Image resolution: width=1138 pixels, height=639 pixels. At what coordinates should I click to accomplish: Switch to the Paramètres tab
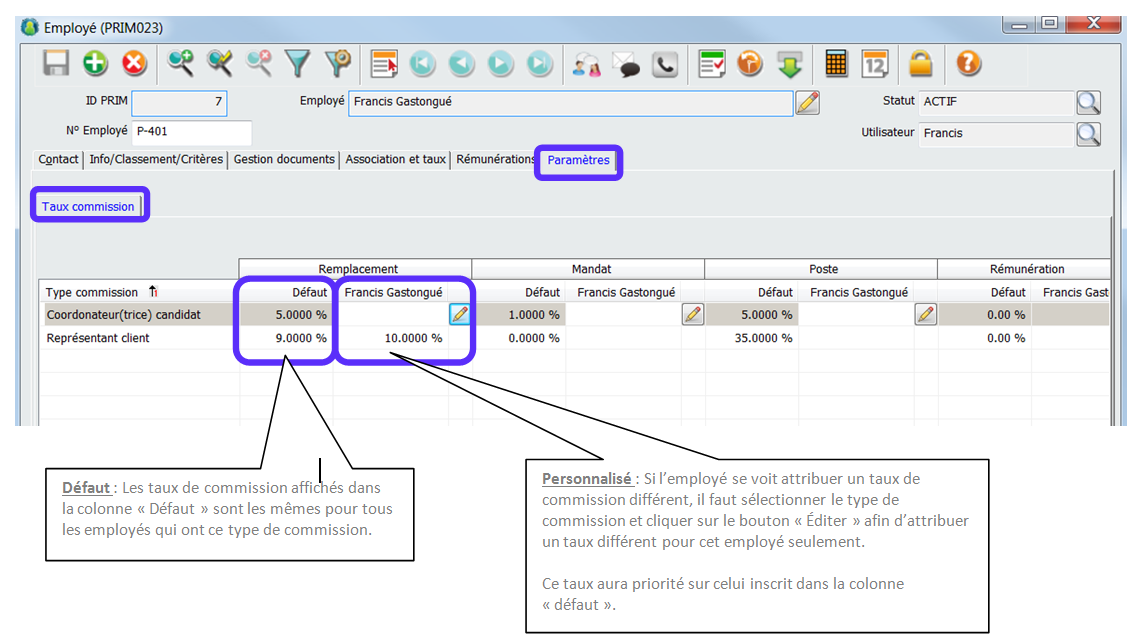coord(578,160)
